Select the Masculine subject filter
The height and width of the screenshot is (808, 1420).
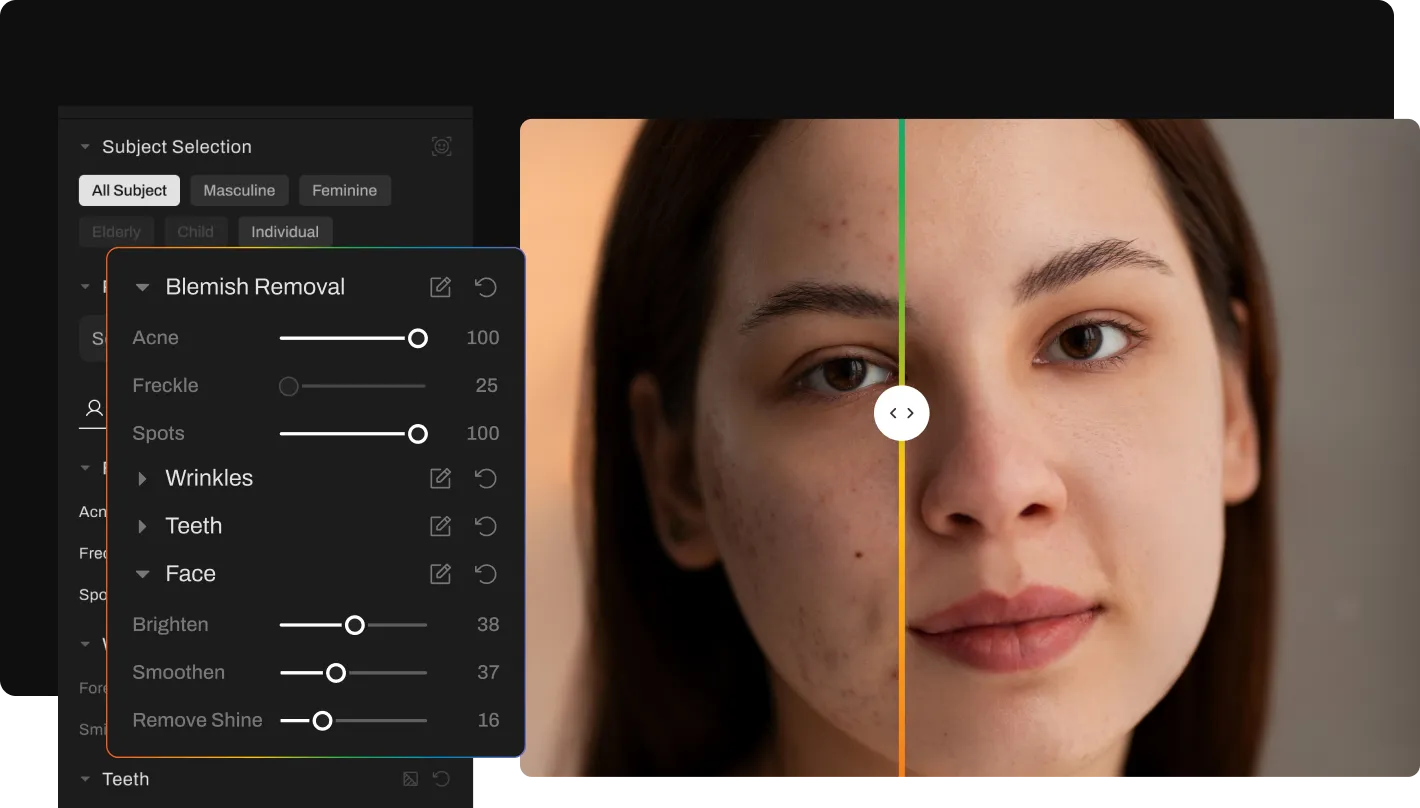click(x=239, y=190)
